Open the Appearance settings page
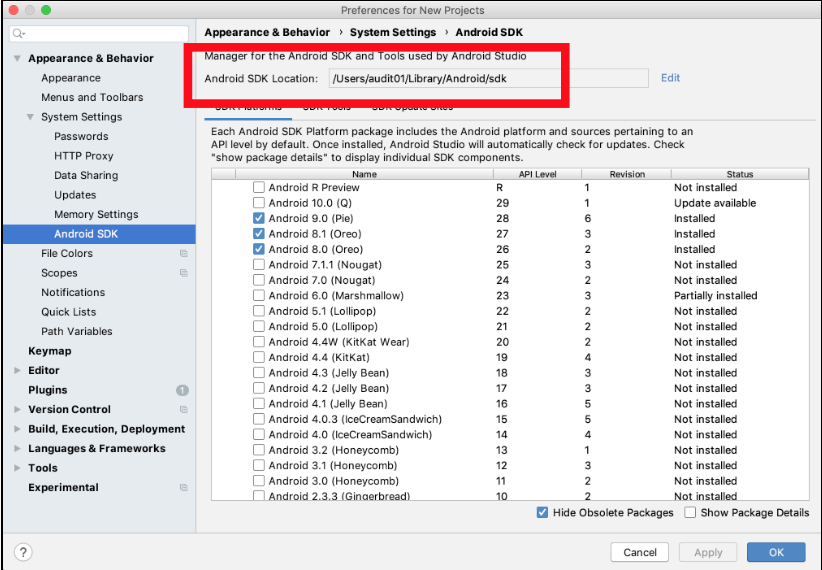Viewport: 822px width, 570px height. [71, 78]
